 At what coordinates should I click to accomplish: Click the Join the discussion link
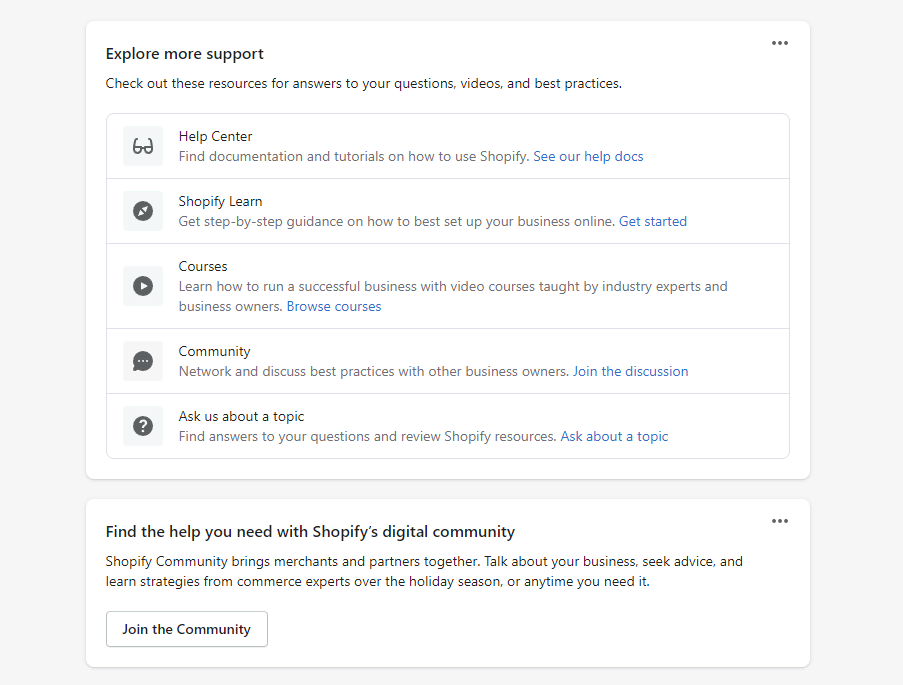click(630, 372)
